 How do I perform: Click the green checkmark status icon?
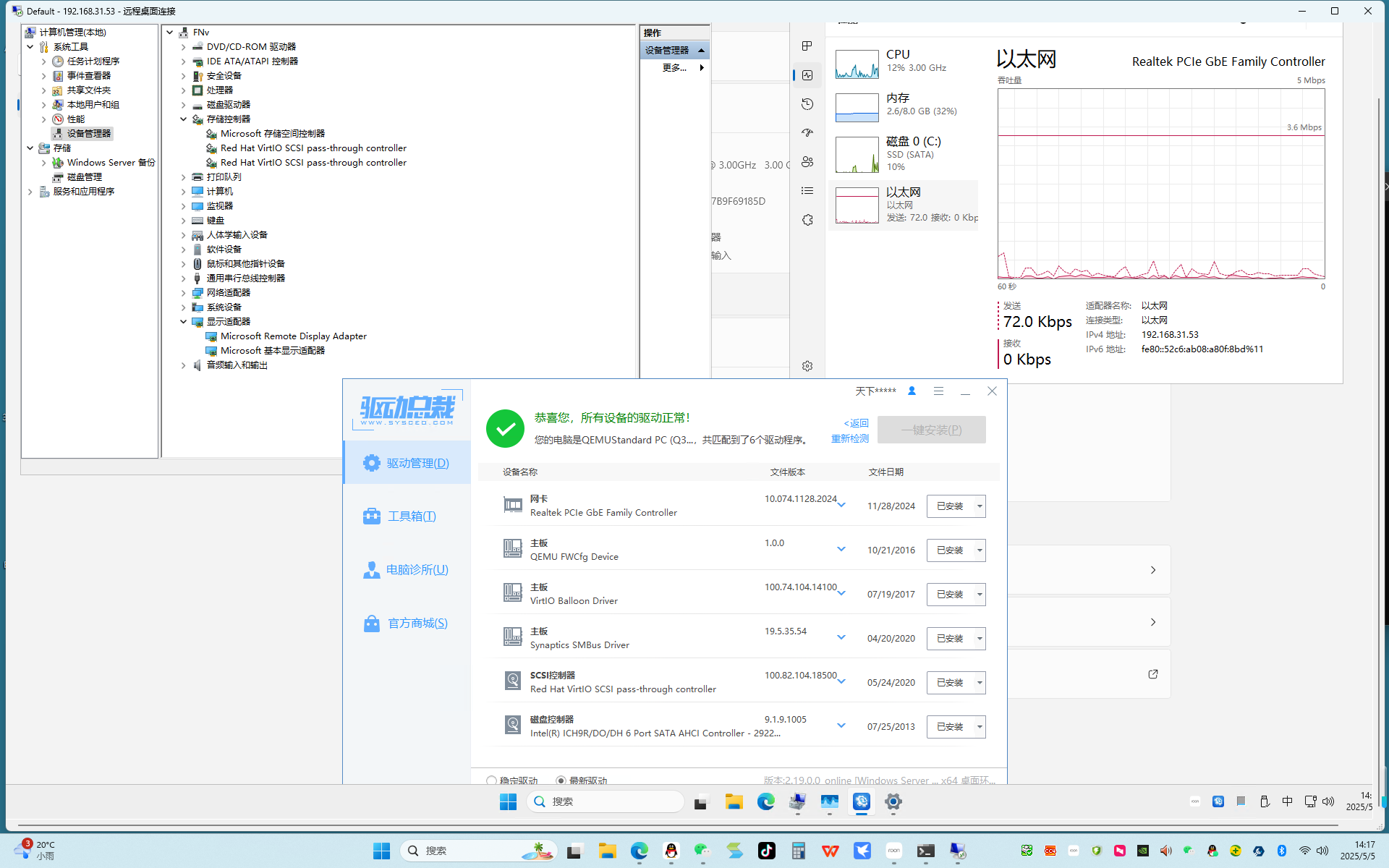505,428
